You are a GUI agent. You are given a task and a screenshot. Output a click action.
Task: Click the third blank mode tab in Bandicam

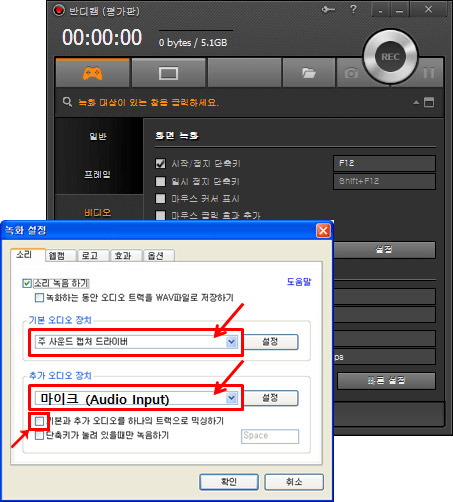coord(244,73)
